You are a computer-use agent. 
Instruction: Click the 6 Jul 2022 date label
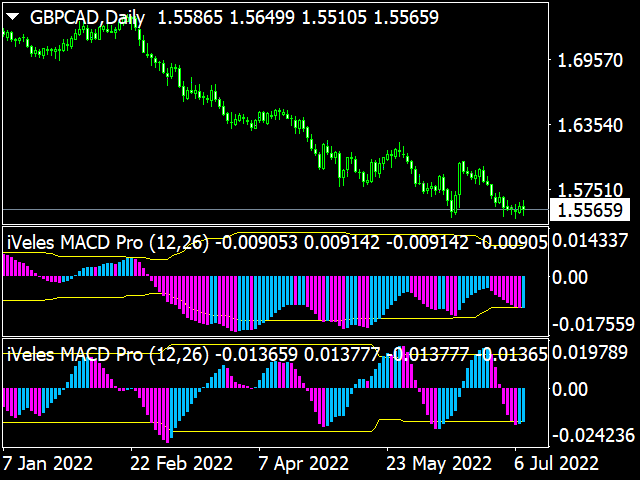click(556, 464)
